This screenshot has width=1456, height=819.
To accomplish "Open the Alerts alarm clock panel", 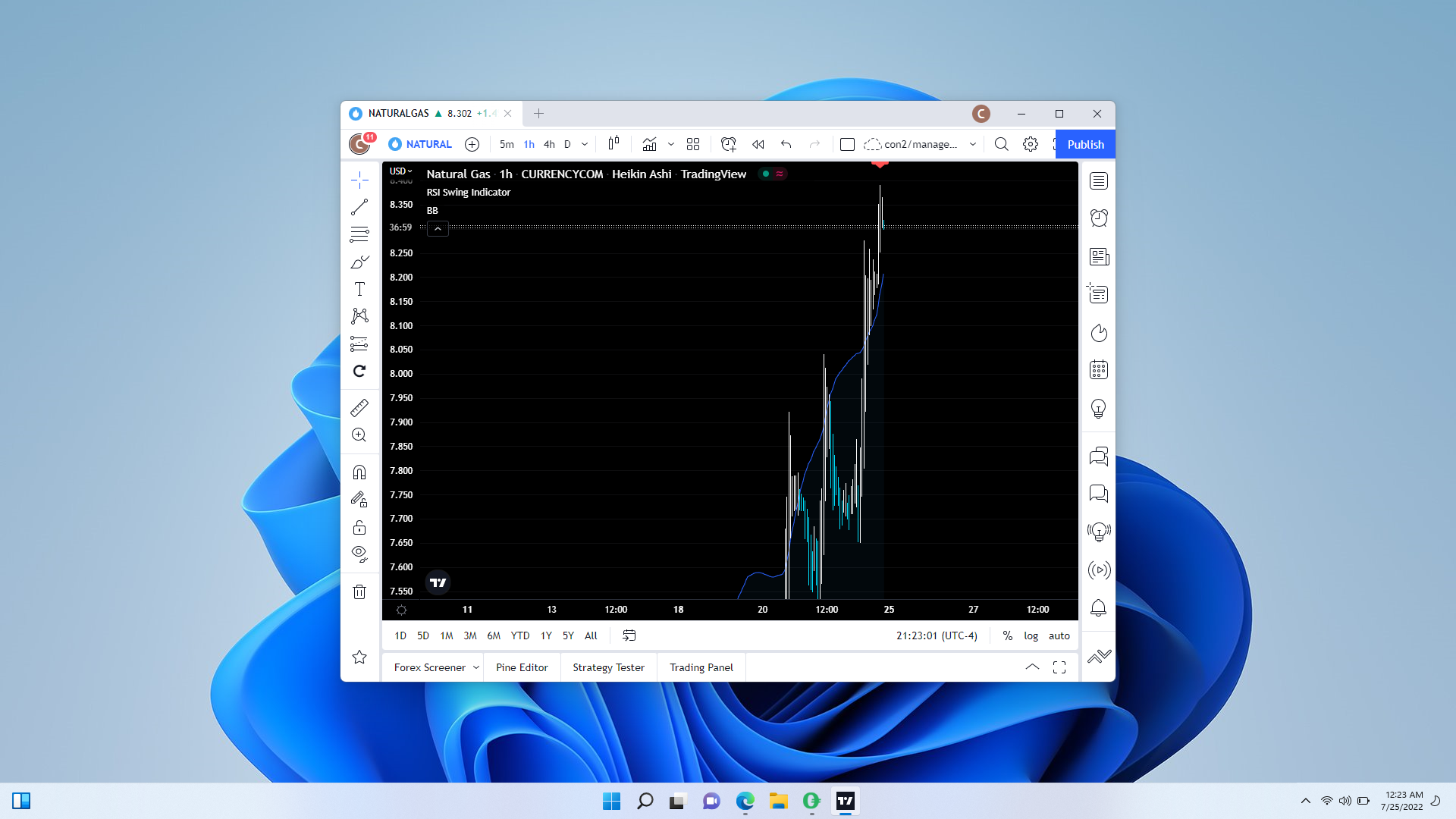I will tap(1099, 218).
